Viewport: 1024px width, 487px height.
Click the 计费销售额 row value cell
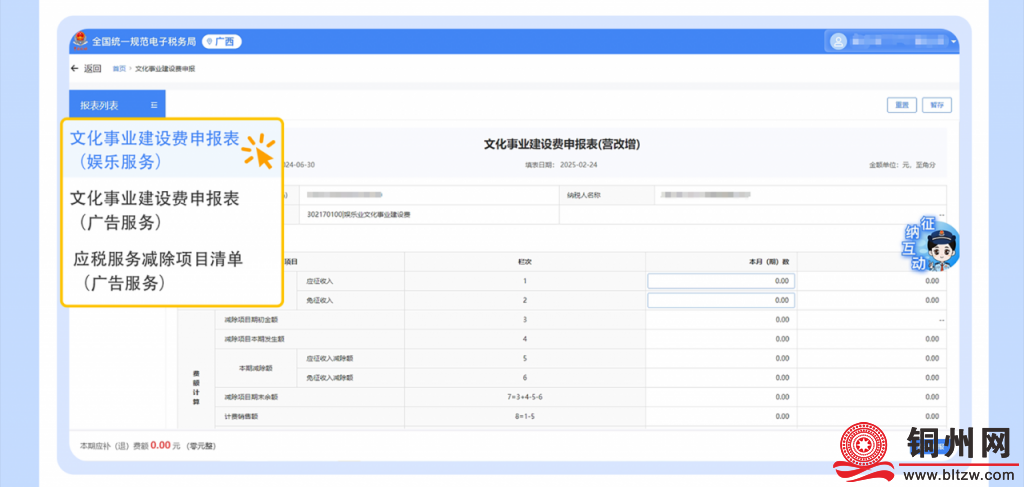[721, 416]
